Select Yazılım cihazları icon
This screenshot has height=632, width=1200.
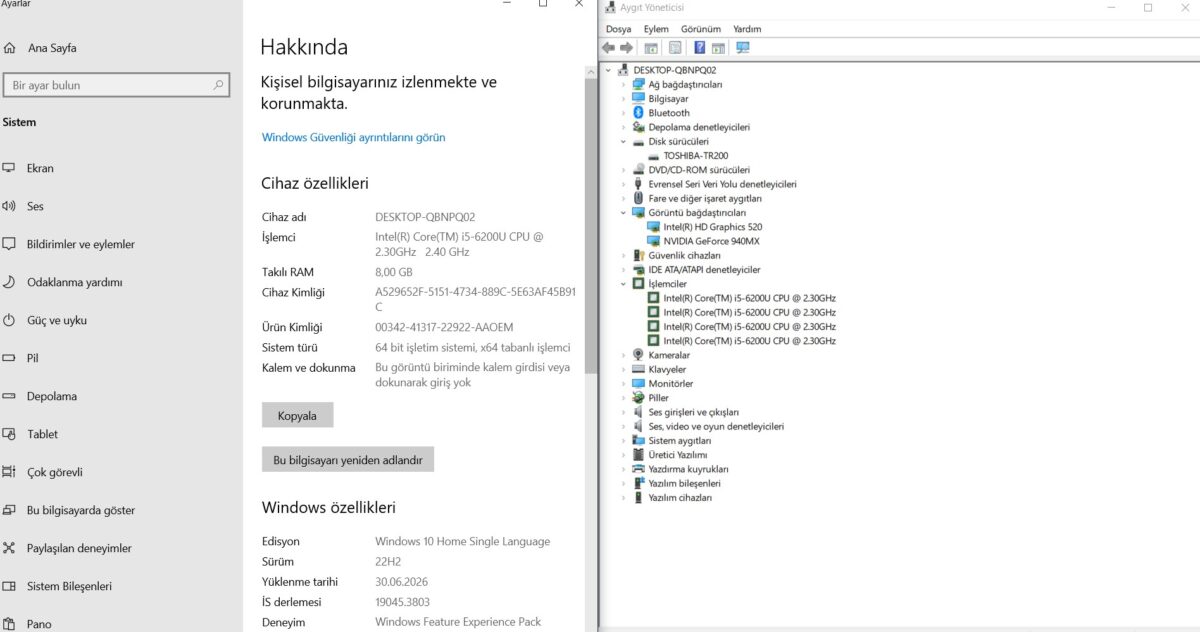[638, 497]
